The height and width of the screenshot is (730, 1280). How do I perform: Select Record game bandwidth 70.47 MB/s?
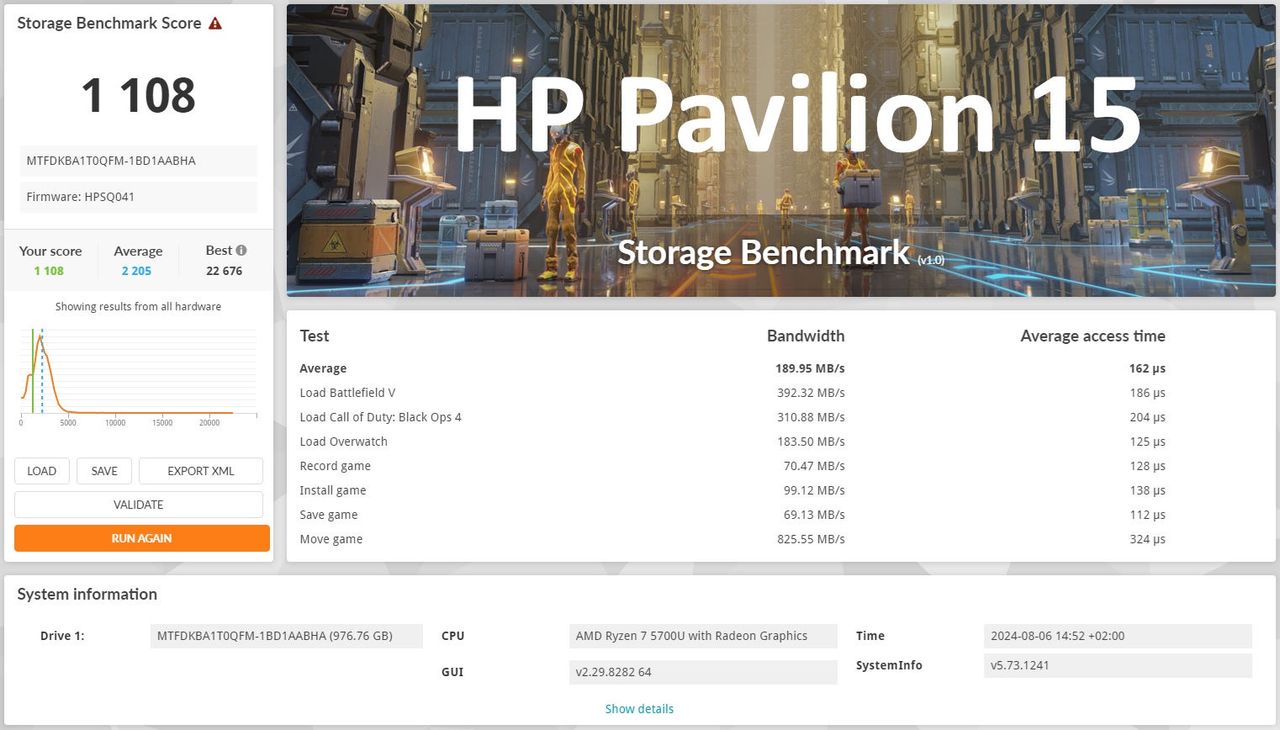point(814,466)
